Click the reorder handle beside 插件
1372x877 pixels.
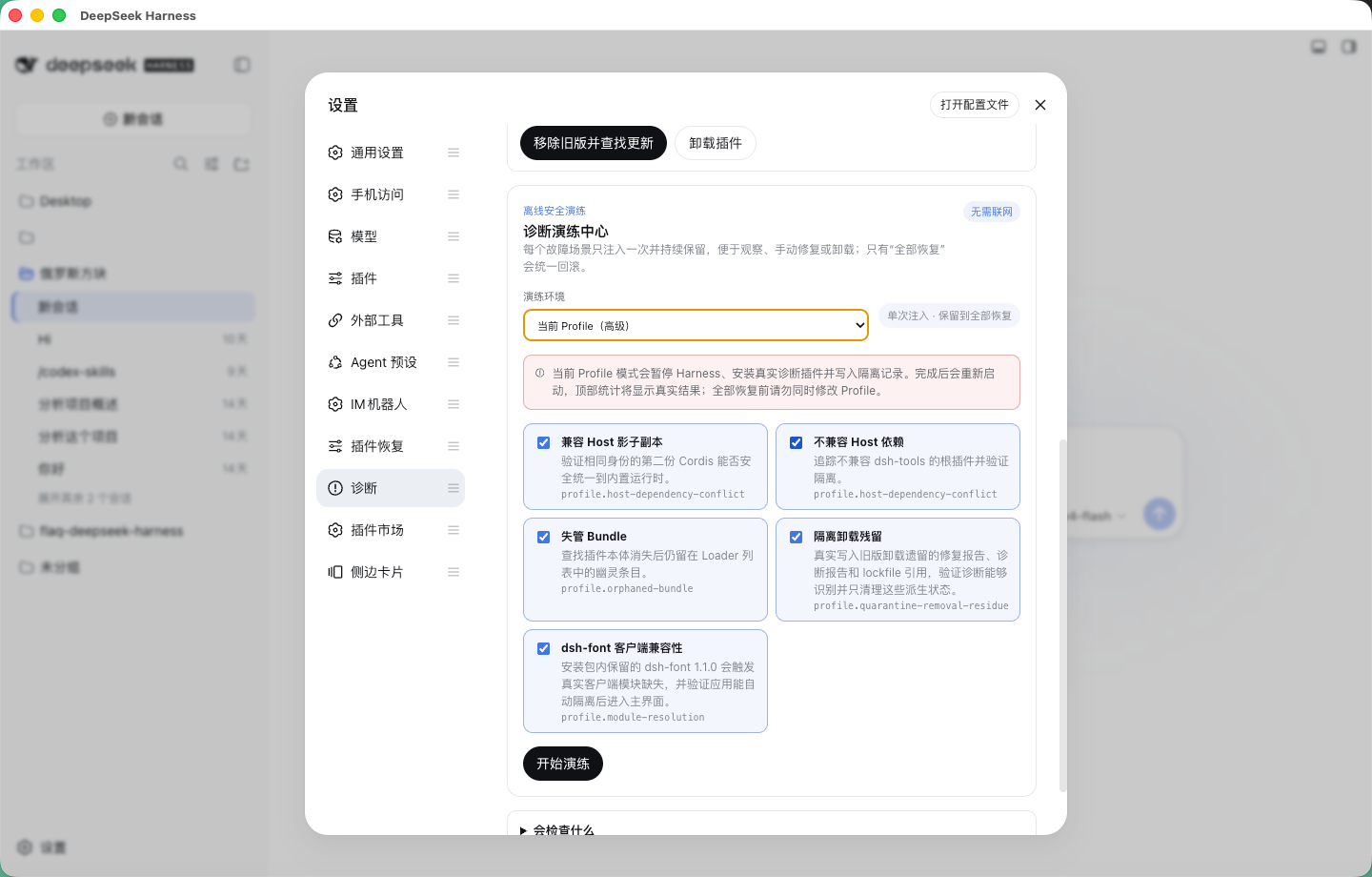click(454, 278)
